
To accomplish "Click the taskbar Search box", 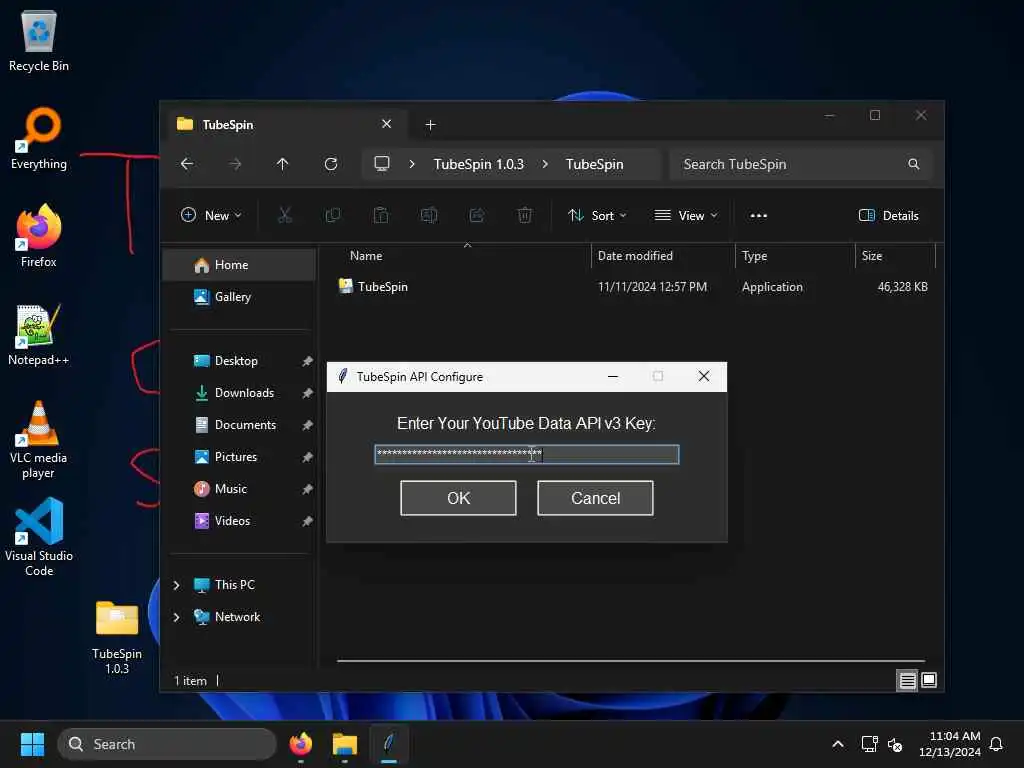I will [x=167, y=744].
